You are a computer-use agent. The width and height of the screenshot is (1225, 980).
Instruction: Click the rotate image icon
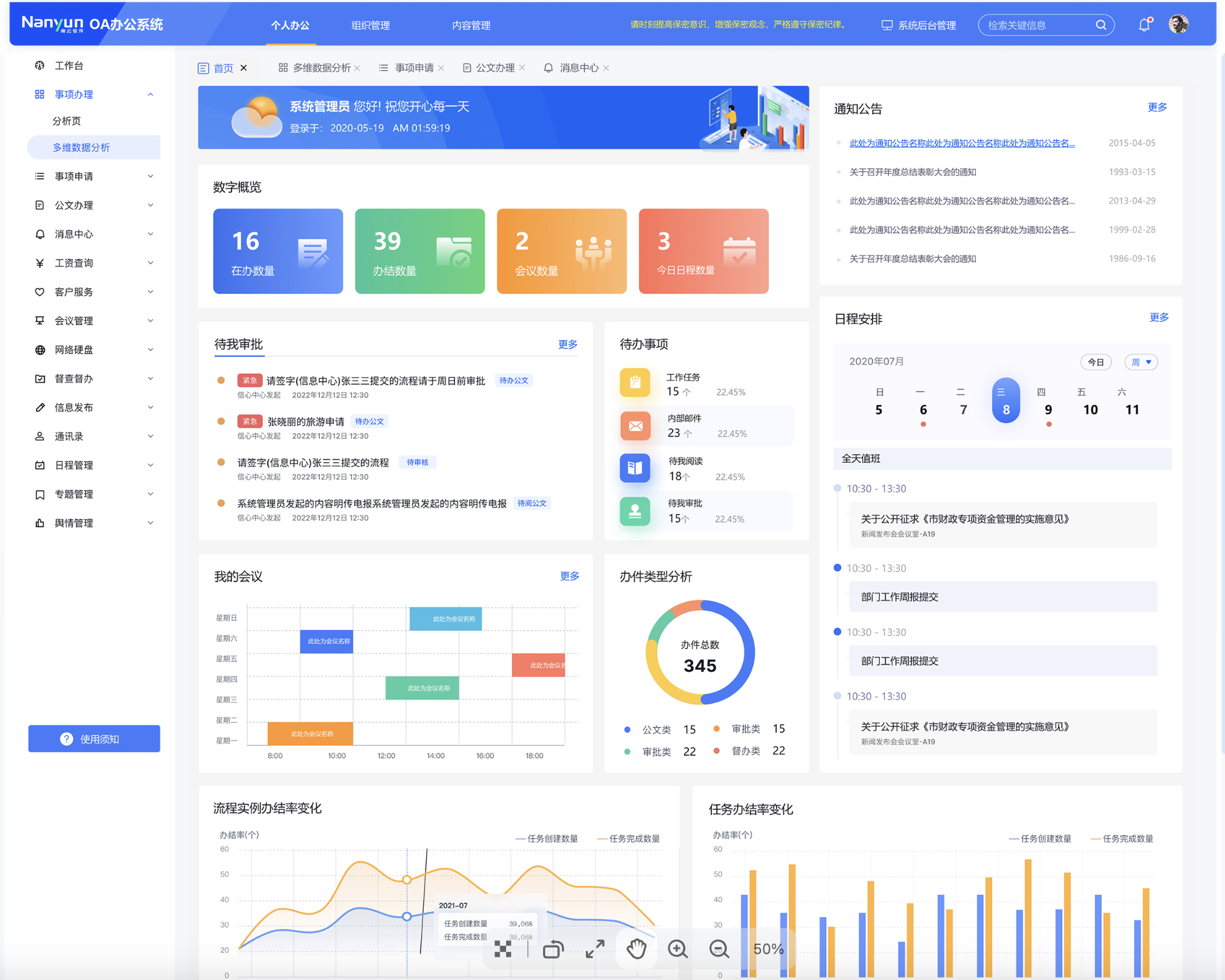553,949
